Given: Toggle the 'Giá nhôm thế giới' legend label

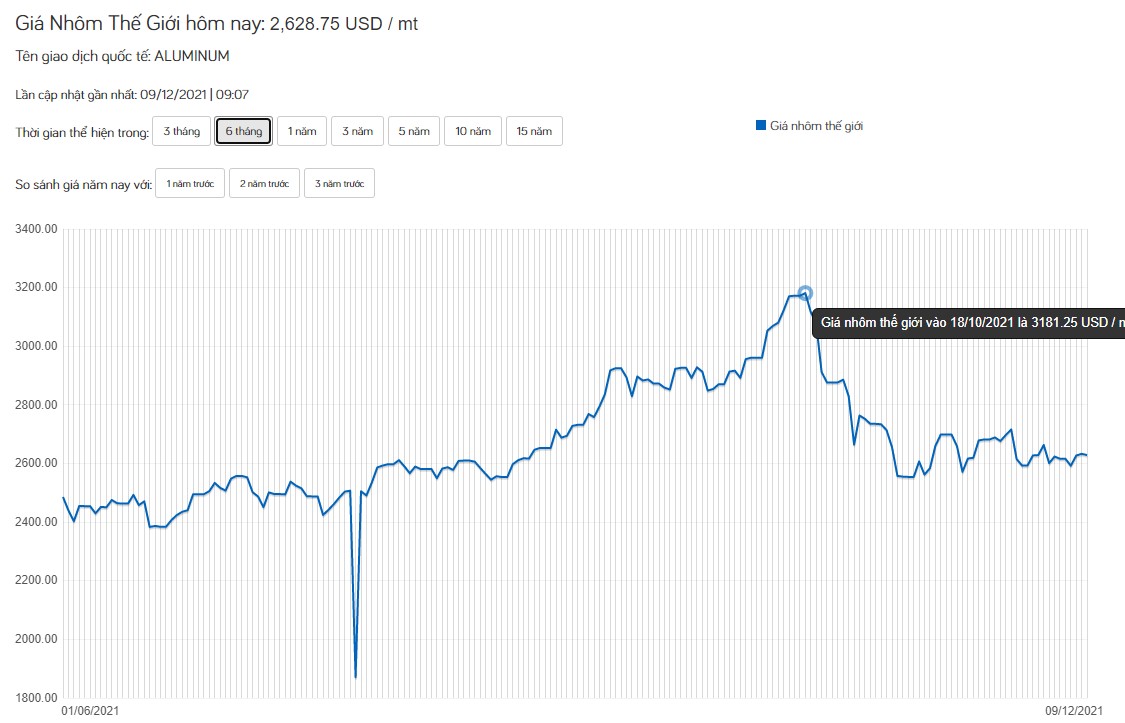Looking at the screenshot, I should [x=816, y=126].
